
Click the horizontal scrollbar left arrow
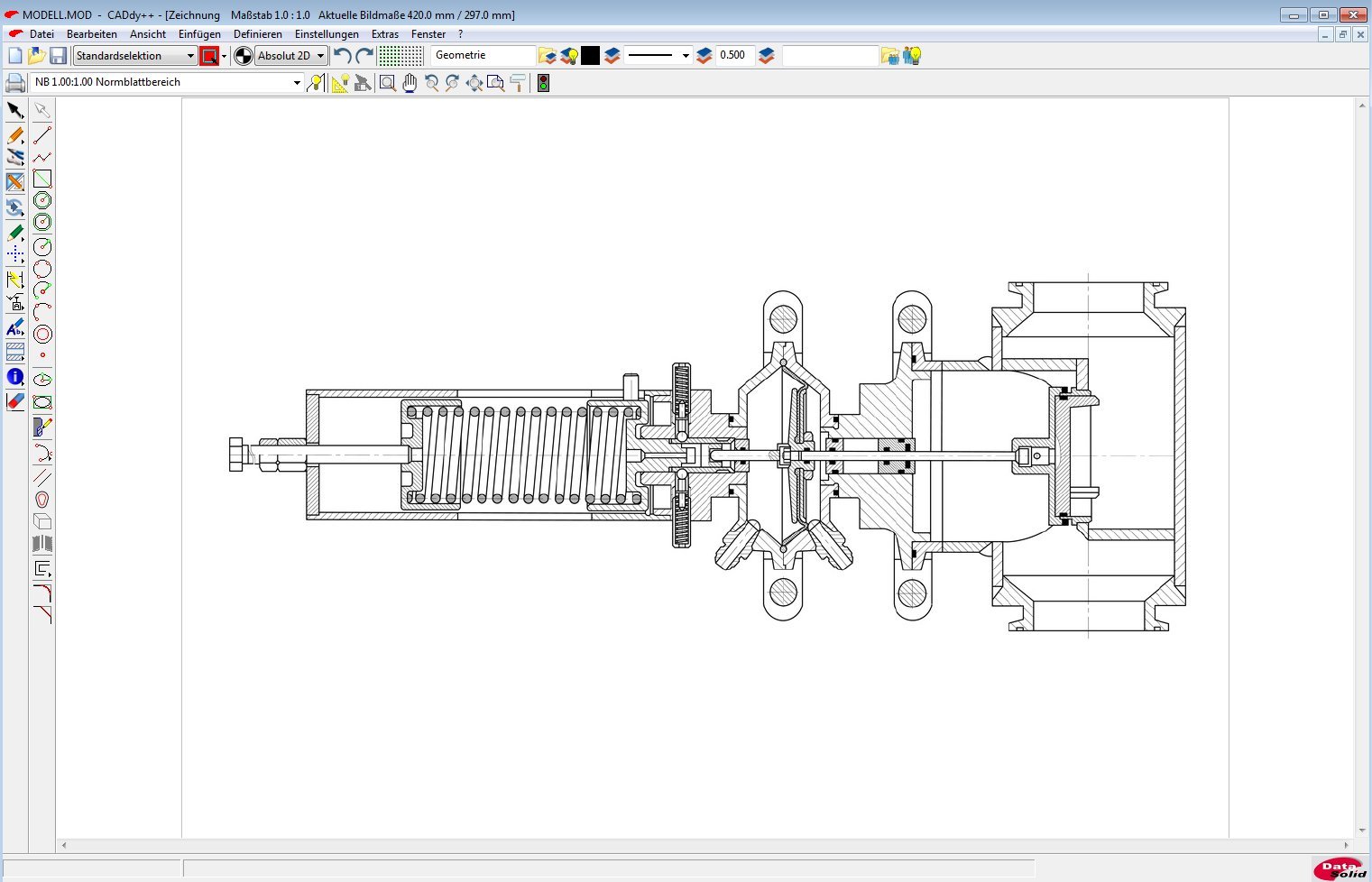coord(63,846)
